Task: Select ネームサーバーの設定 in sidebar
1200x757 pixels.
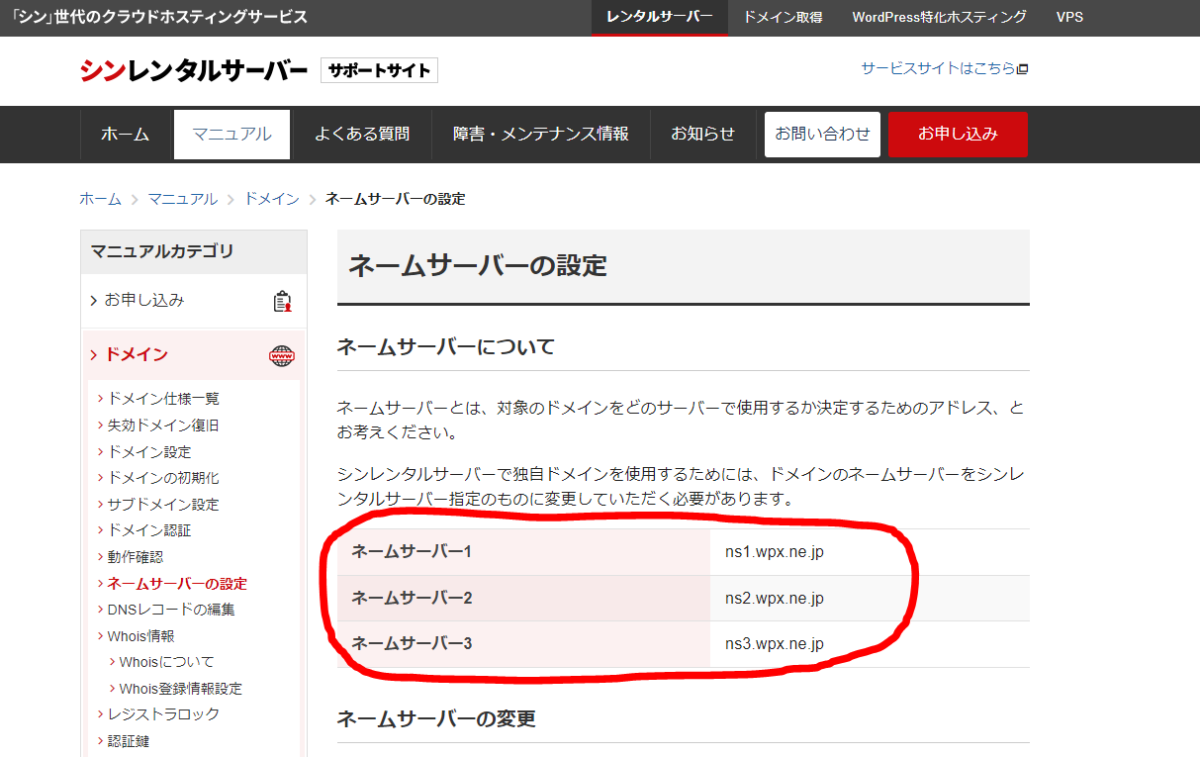Action: click(177, 583)
